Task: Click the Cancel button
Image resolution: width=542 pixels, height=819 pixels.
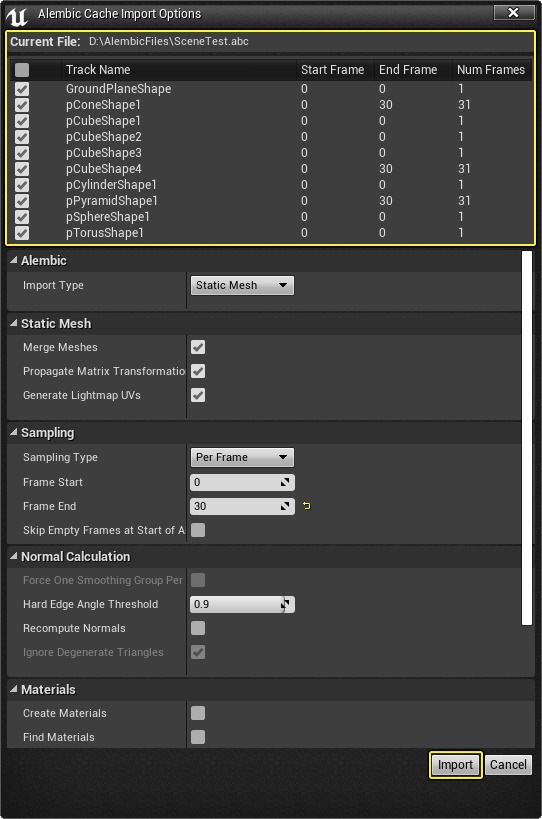Action: [x=508, y=765]
